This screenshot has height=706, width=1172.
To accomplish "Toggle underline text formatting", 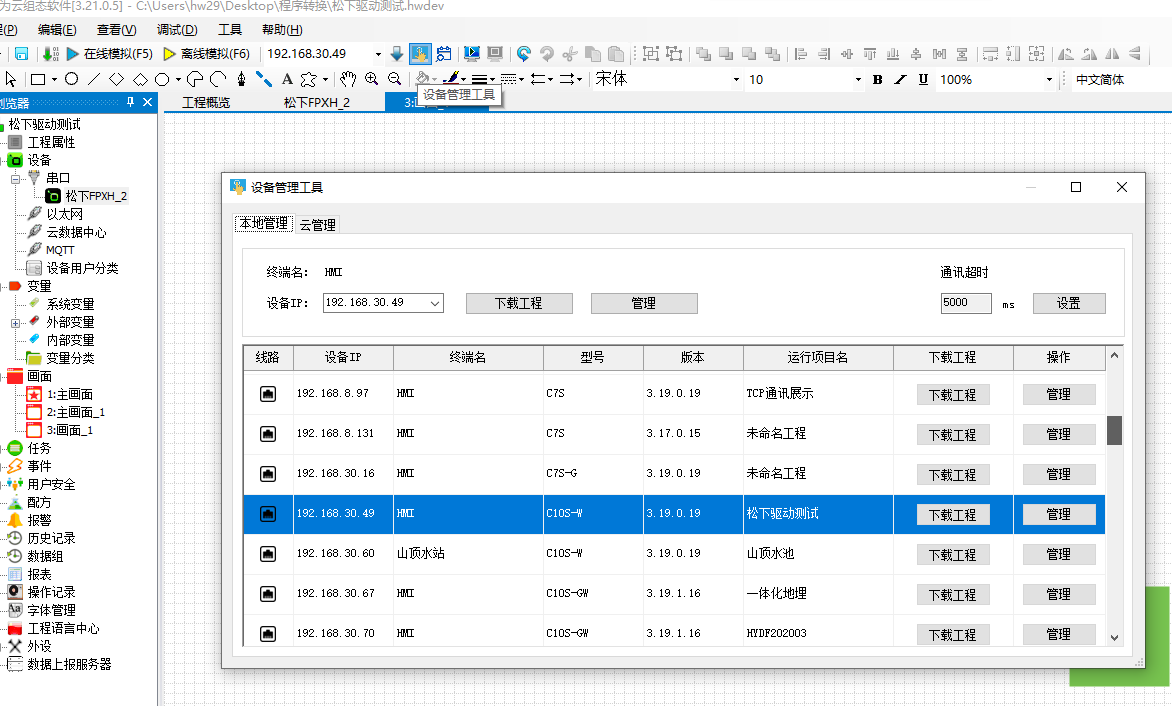I will (923, 79).
